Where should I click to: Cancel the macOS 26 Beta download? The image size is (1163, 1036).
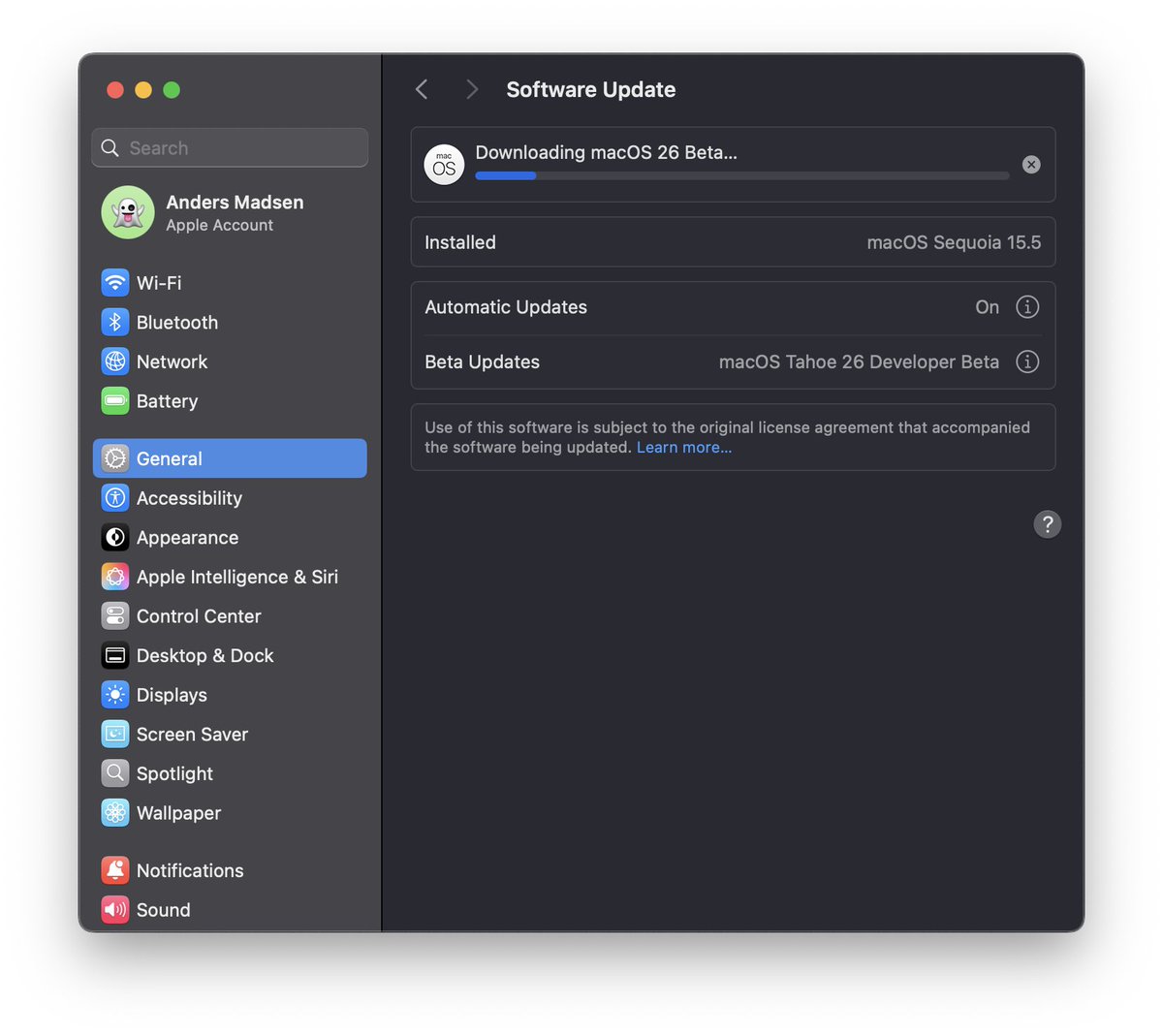point(1031,165)
